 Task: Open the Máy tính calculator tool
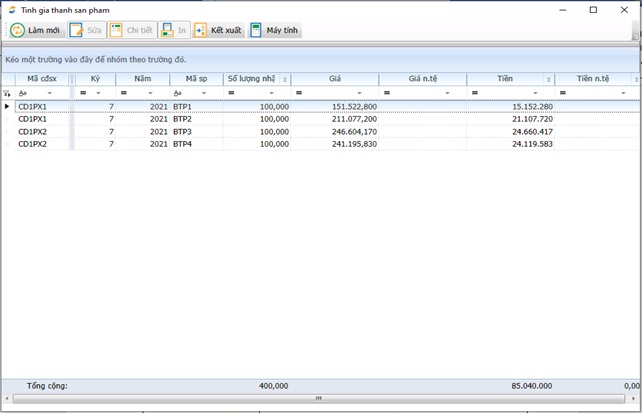(256, 31)
